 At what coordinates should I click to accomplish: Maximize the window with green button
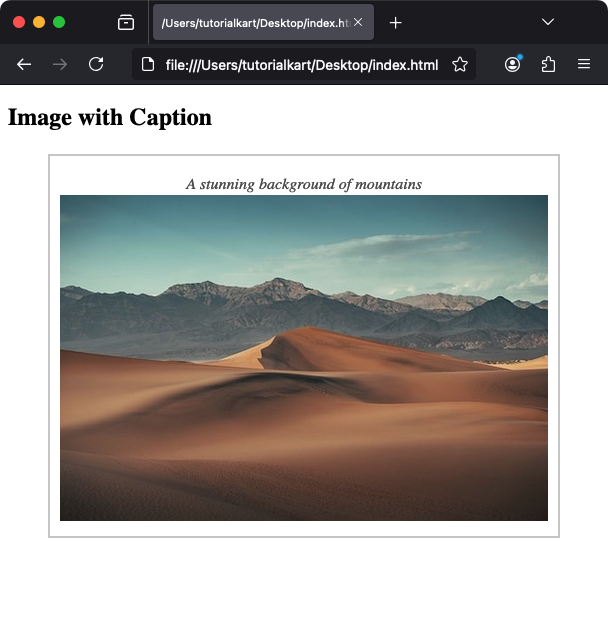pyautogui.click(x=59, y=22)
